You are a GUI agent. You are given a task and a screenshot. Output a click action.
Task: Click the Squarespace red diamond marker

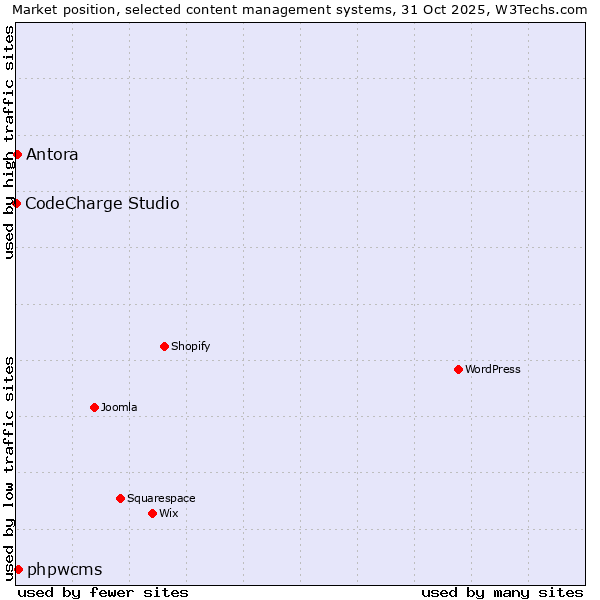120,498
